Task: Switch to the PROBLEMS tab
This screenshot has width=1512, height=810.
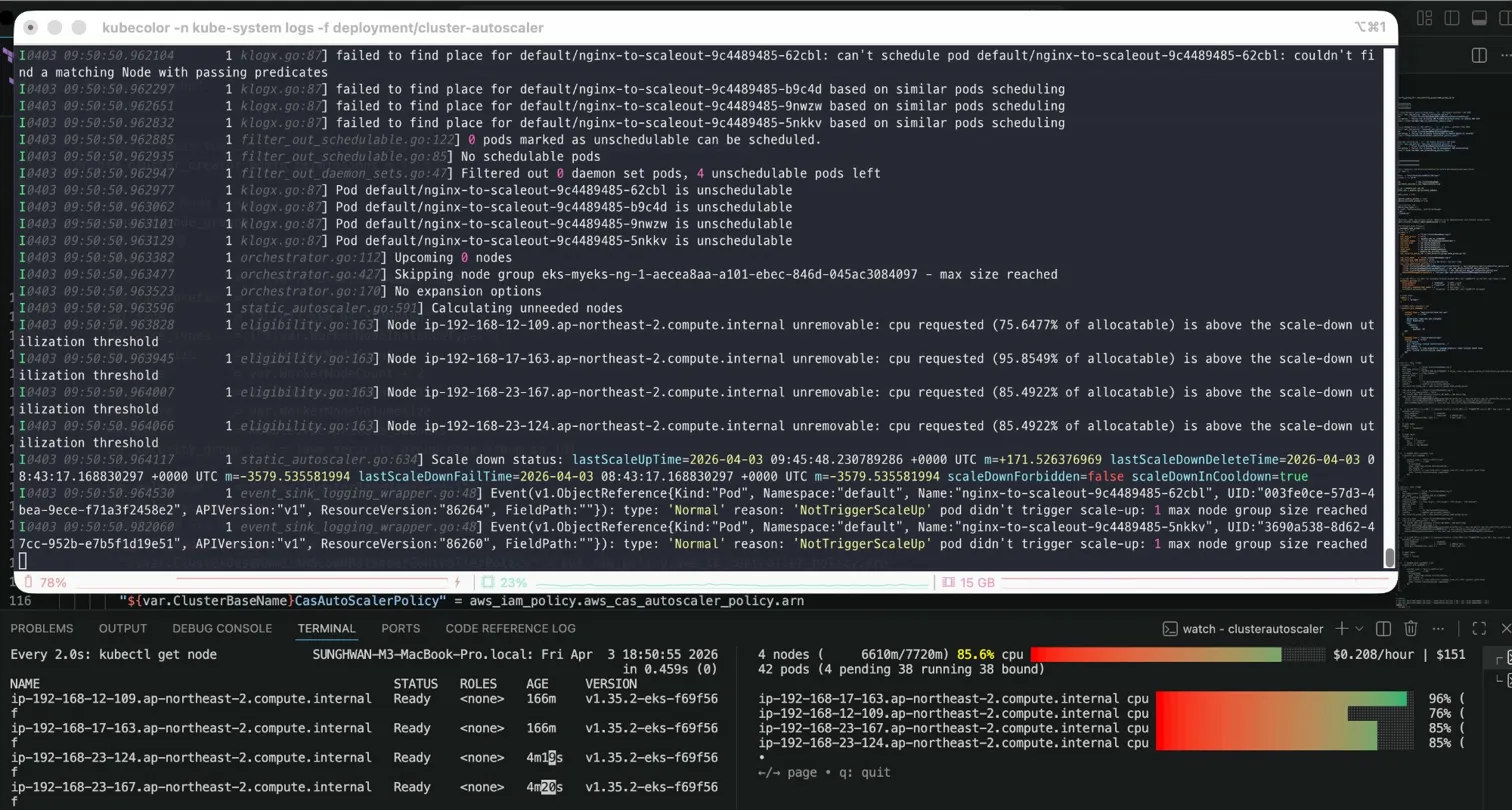Action: pyautogui.click(x=42, y=629)
